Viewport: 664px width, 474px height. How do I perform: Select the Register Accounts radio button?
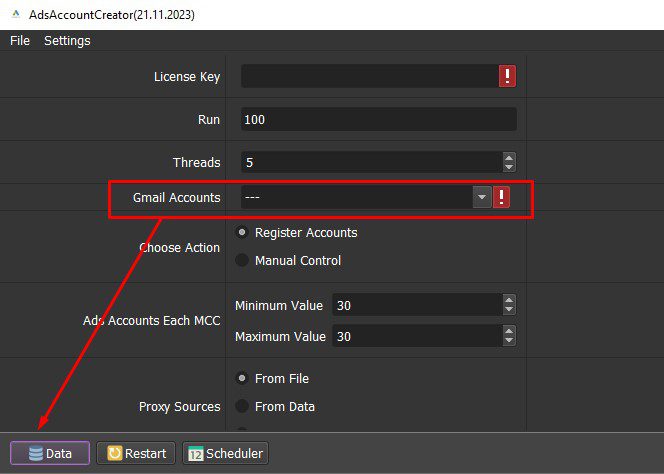coord(242,233)
